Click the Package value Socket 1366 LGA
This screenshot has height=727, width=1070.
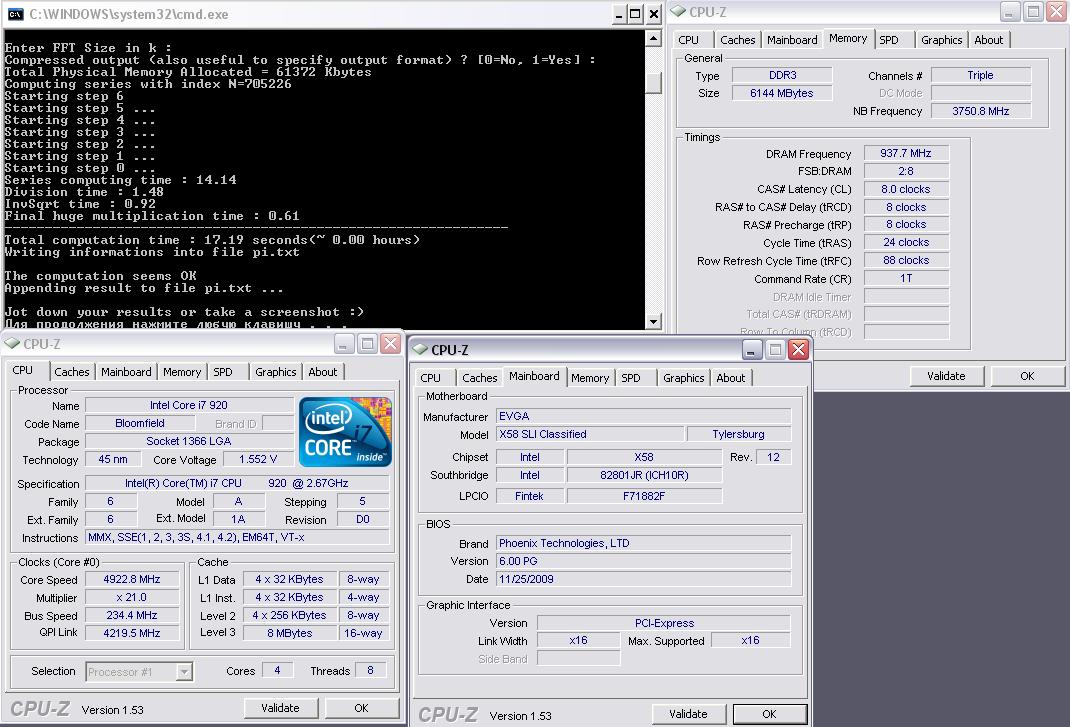point(188,442)
